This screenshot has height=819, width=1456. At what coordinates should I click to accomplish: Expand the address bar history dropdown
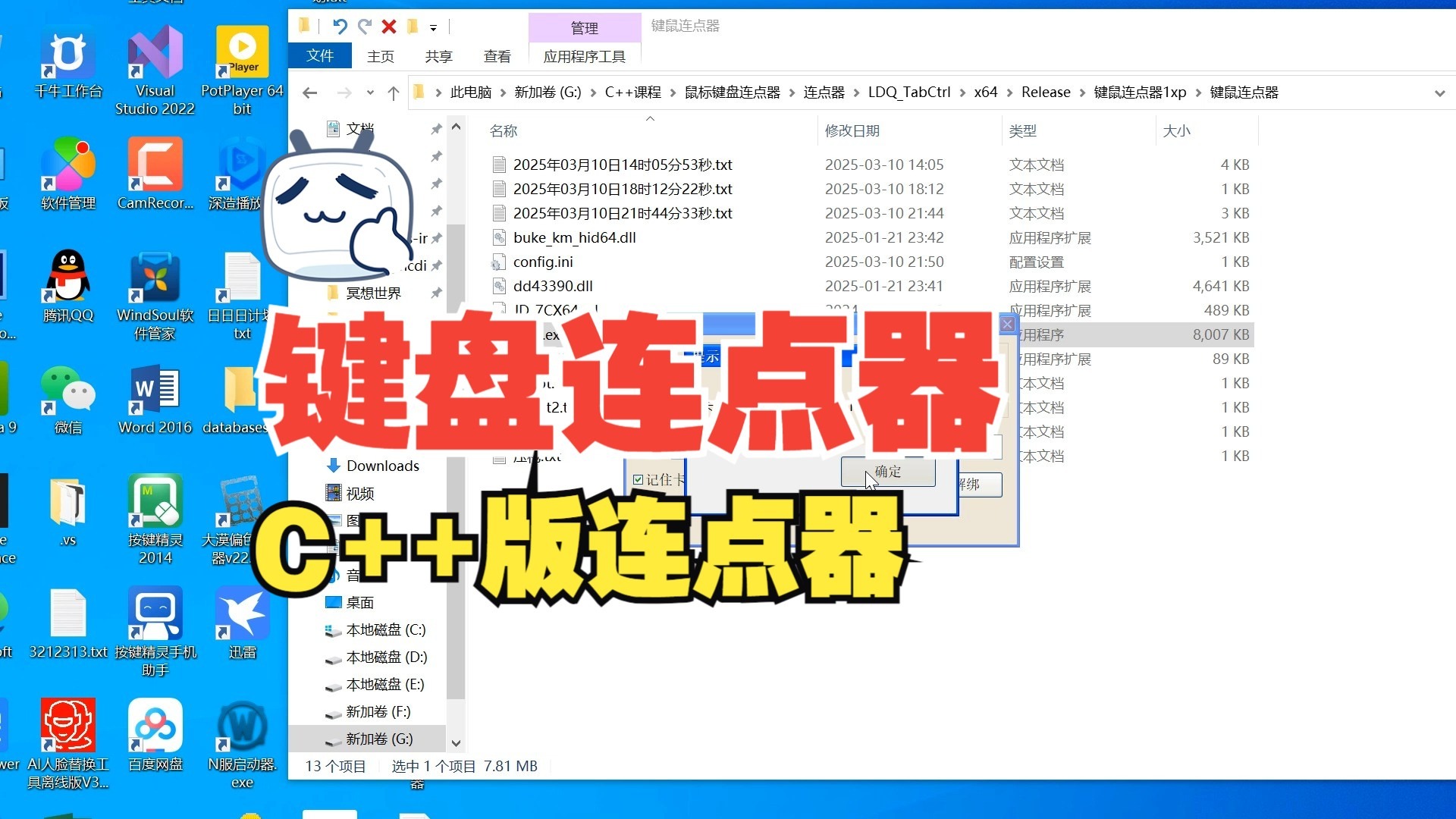[1439, 93]
